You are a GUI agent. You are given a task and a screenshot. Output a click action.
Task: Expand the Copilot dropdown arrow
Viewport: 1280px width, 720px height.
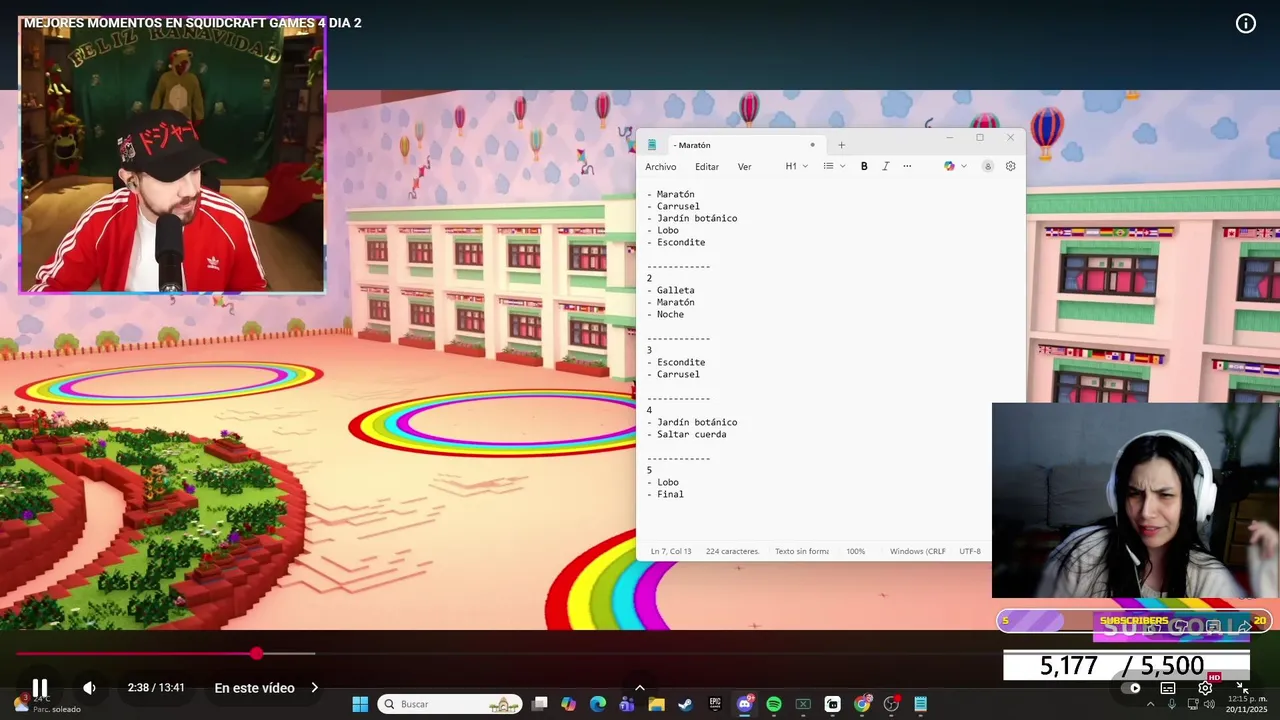[964, 166]
